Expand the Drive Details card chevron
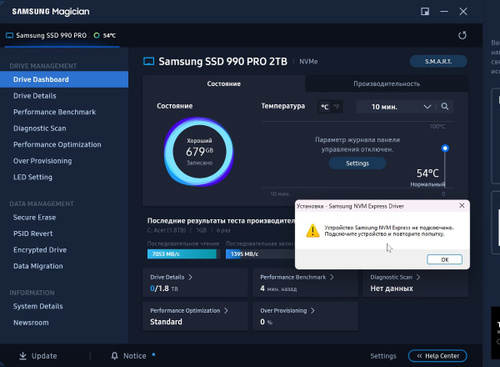 (190, 277)
